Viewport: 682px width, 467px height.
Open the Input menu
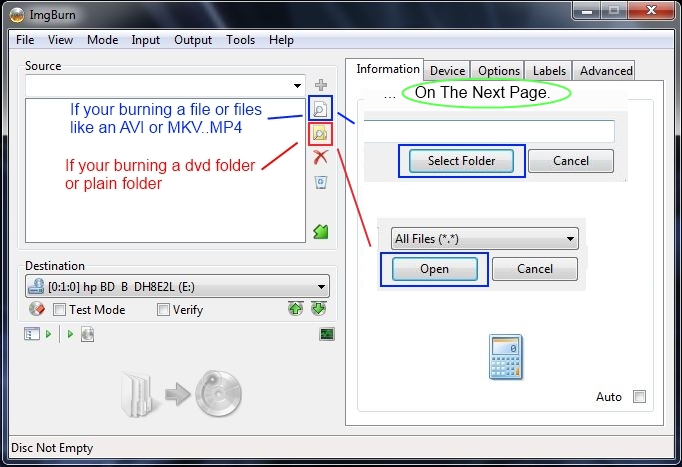click(x=146, y=40)
